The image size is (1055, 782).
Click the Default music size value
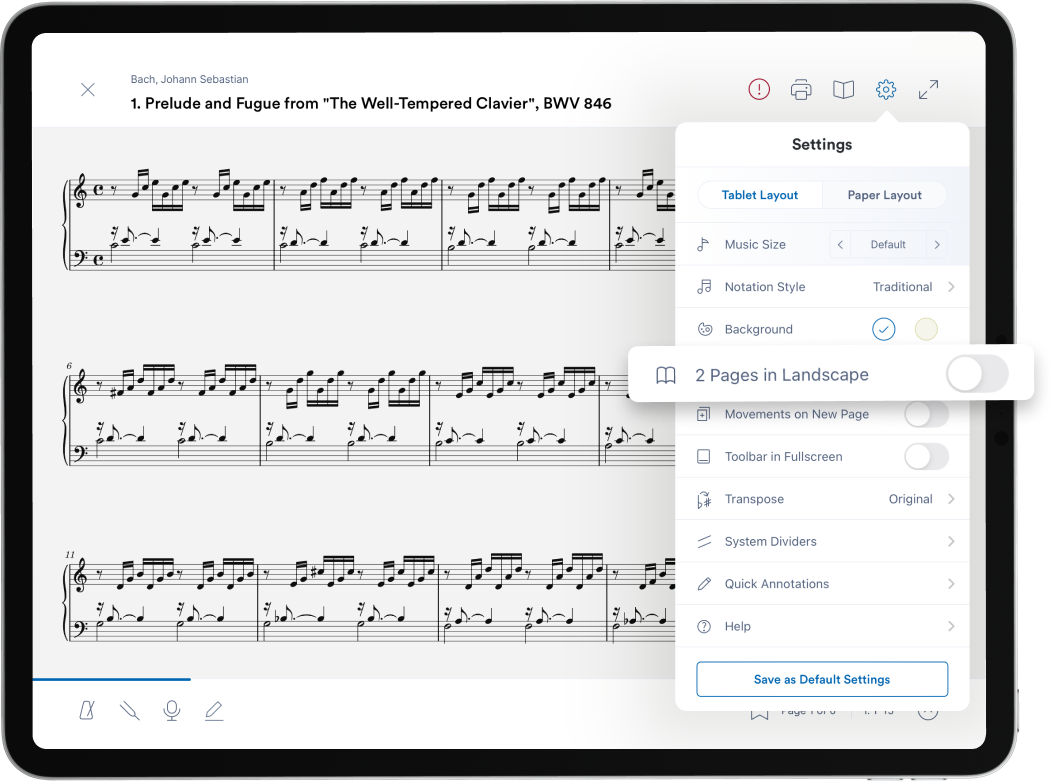tap(888, 244)
